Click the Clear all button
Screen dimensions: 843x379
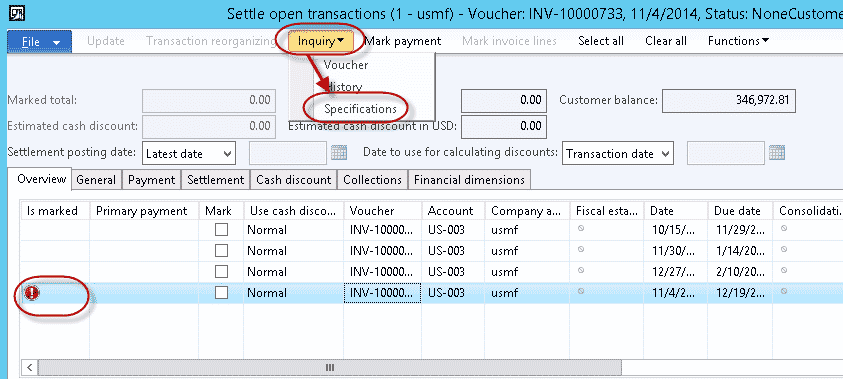pyautogui.click(x=666, y=41)
